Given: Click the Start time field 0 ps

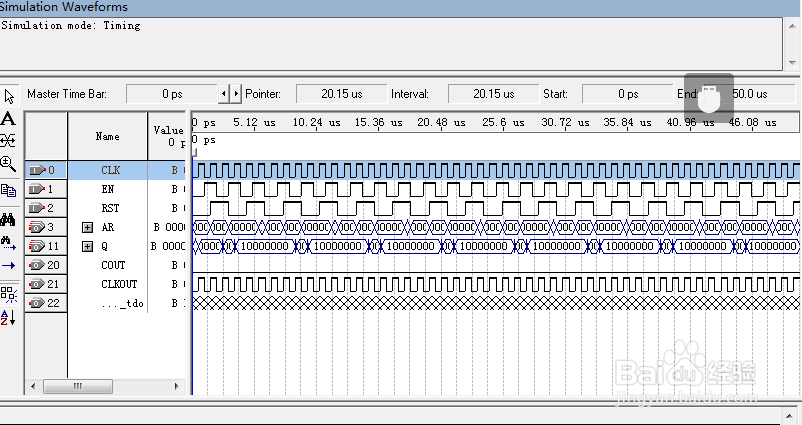Looking at the screenshot, I should coord(627,94).
